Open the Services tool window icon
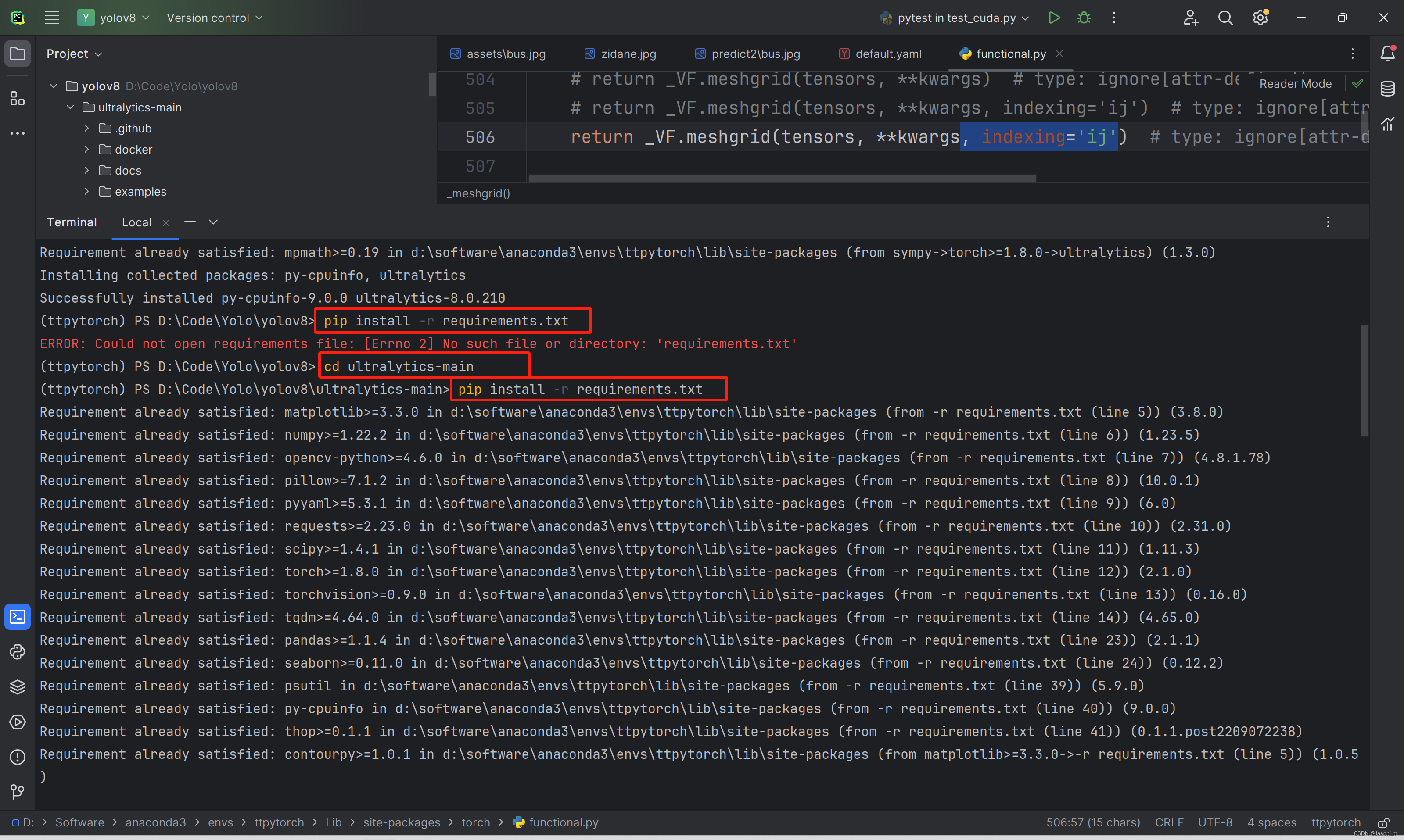The height and width of the screenshot is (840, 1404). coord(18,722)
